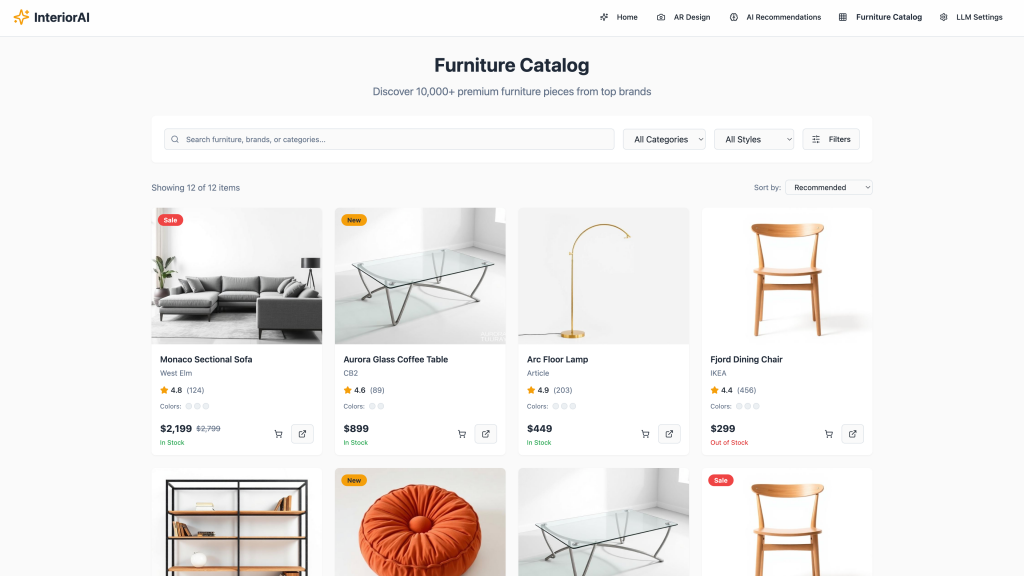Screen dimensions: 1024x576
Task: Click the Filters button
Action: tap(831, 139)
